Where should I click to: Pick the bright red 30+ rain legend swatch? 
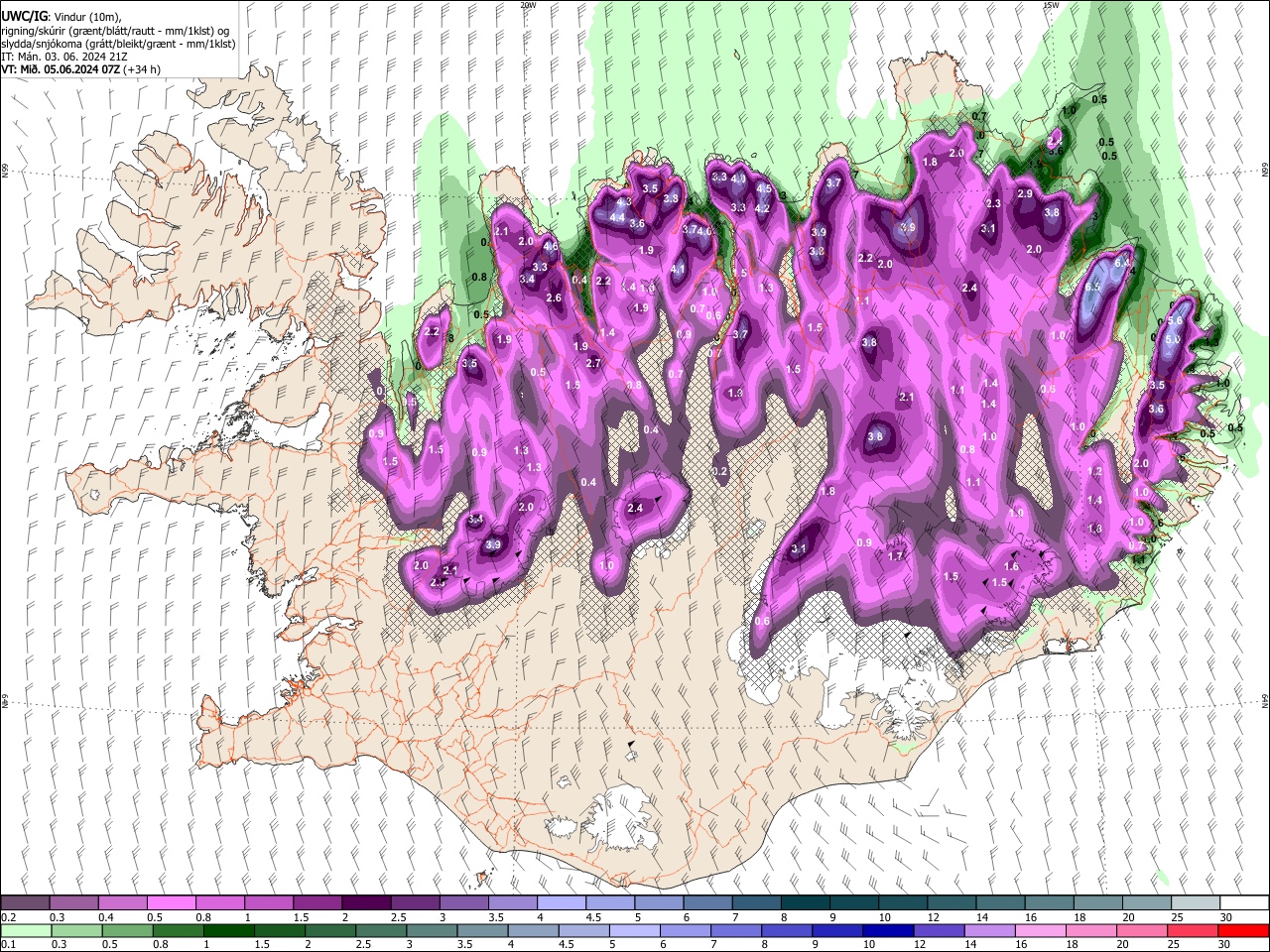pos(1243,930)
